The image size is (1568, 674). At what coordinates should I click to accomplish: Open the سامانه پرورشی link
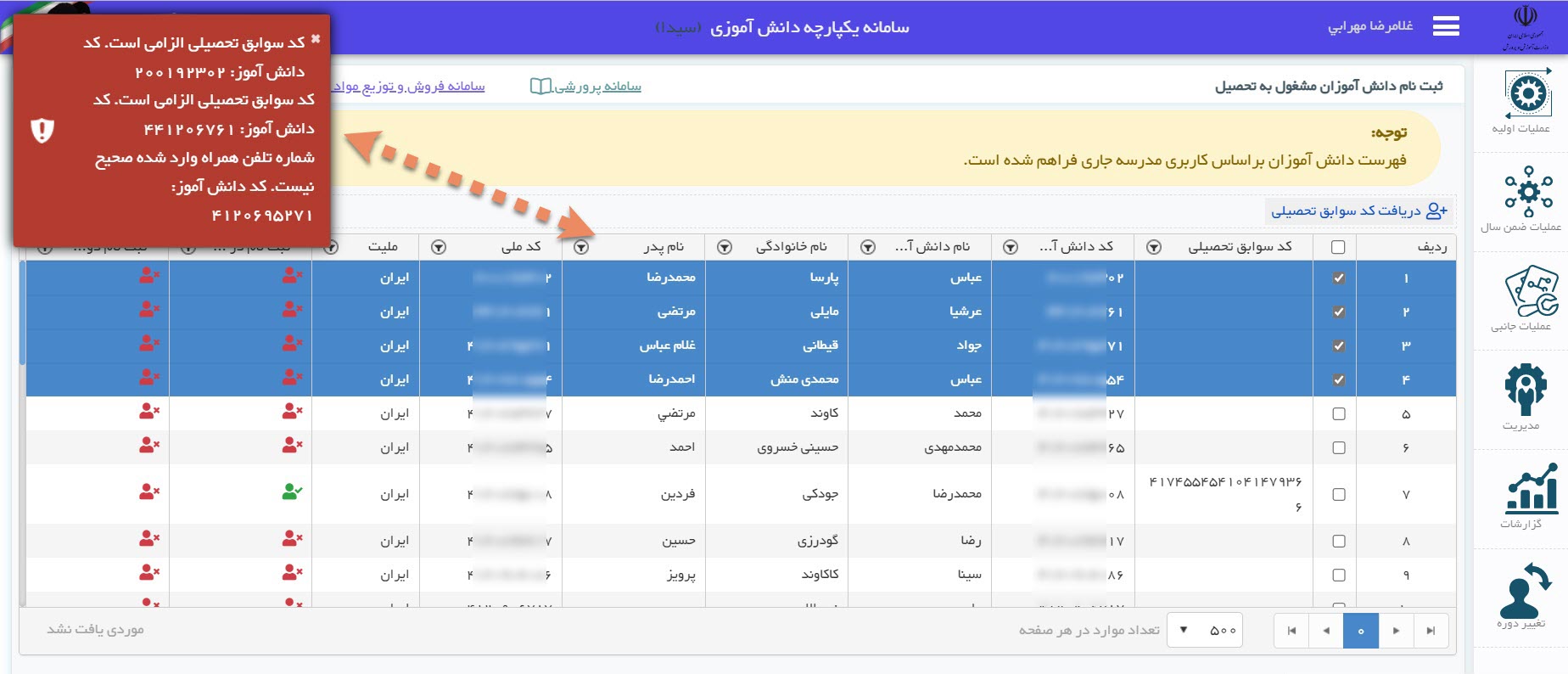(x=586, y=87)
